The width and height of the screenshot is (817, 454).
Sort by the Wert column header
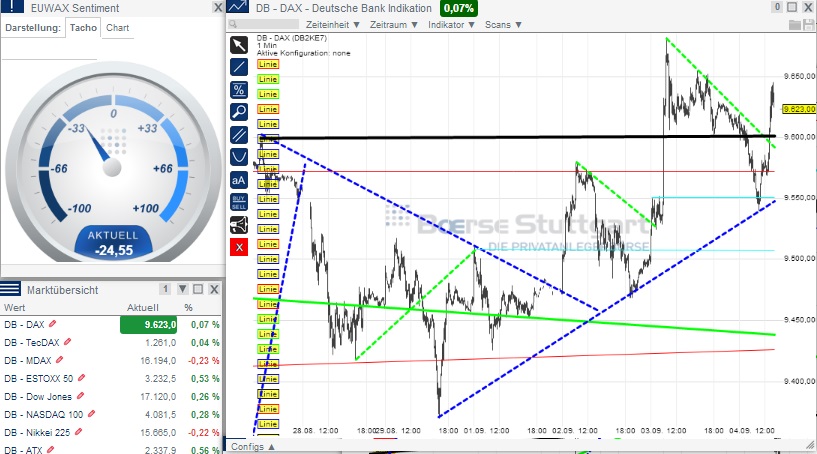click(15, 308)
